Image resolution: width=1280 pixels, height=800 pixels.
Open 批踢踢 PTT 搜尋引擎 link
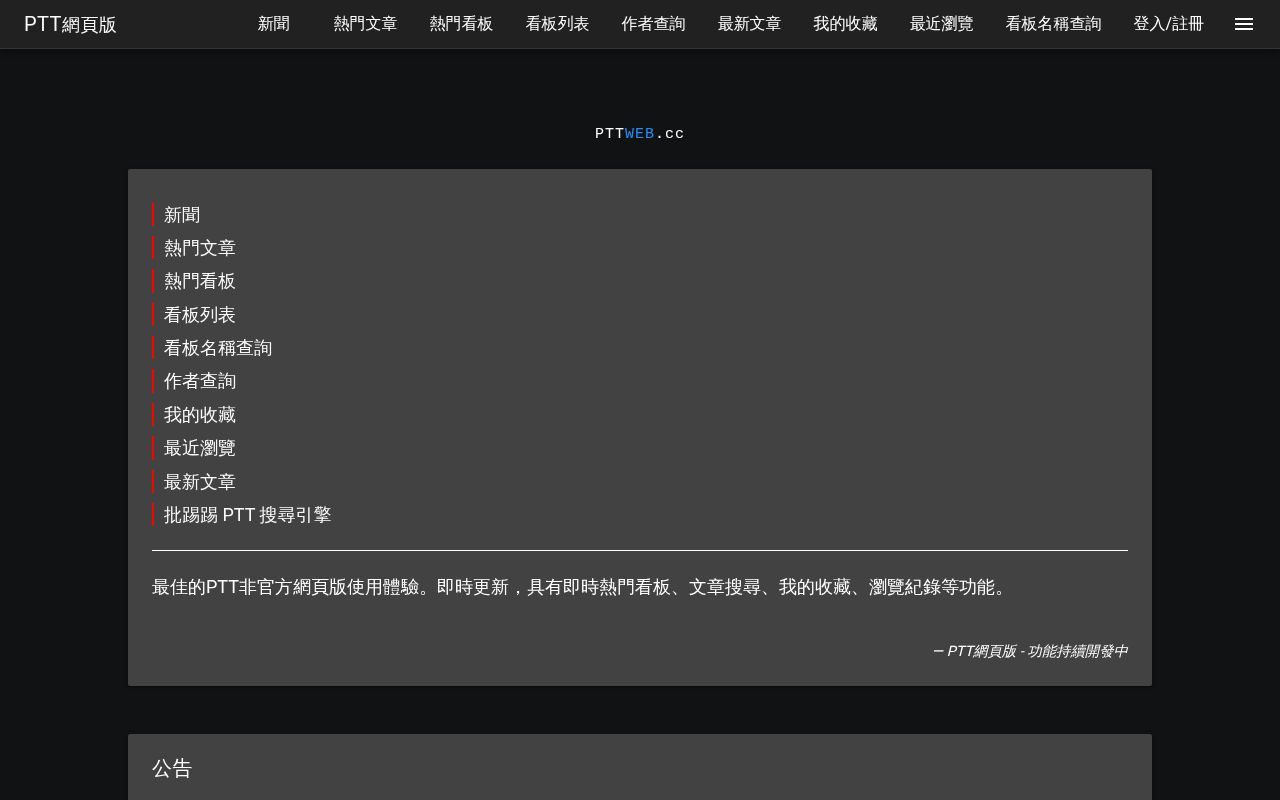pos(247,515)
